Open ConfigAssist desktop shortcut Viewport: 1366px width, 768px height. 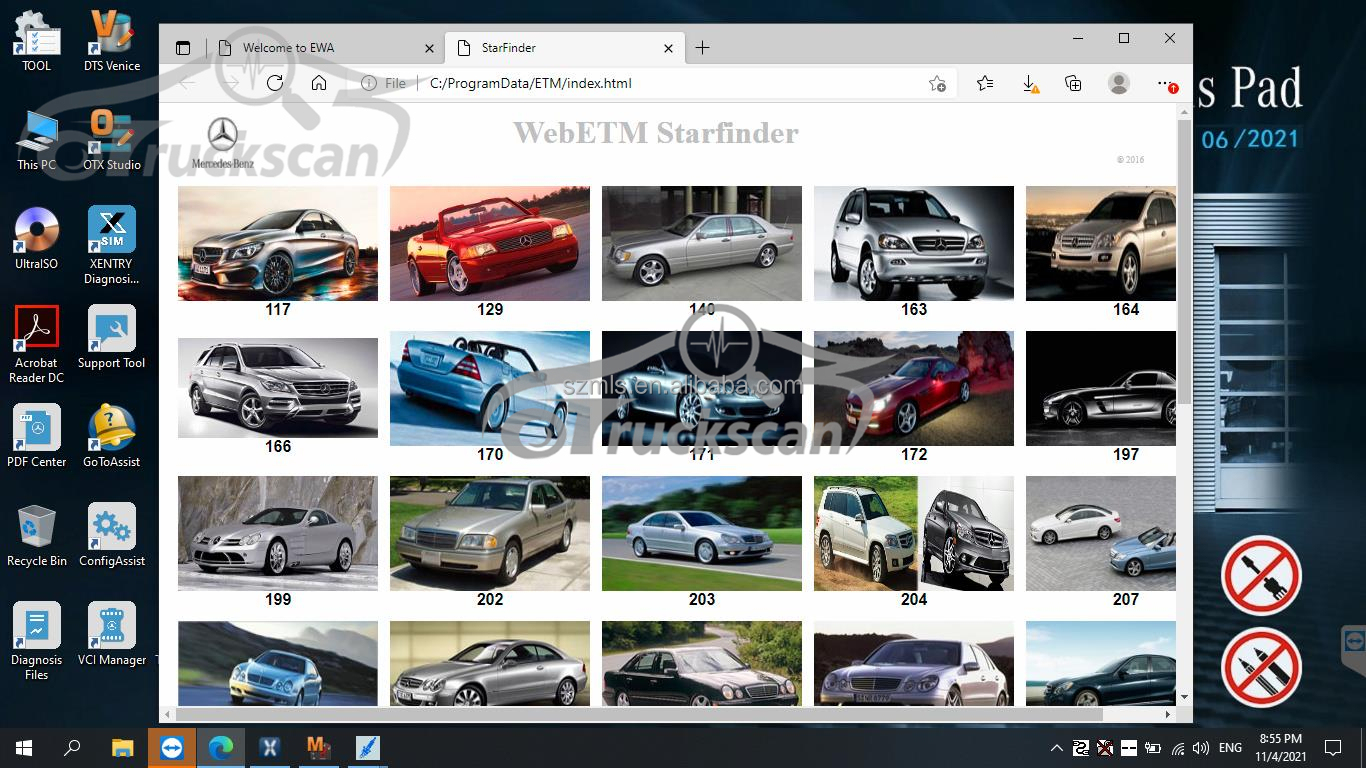pos(112,535)
